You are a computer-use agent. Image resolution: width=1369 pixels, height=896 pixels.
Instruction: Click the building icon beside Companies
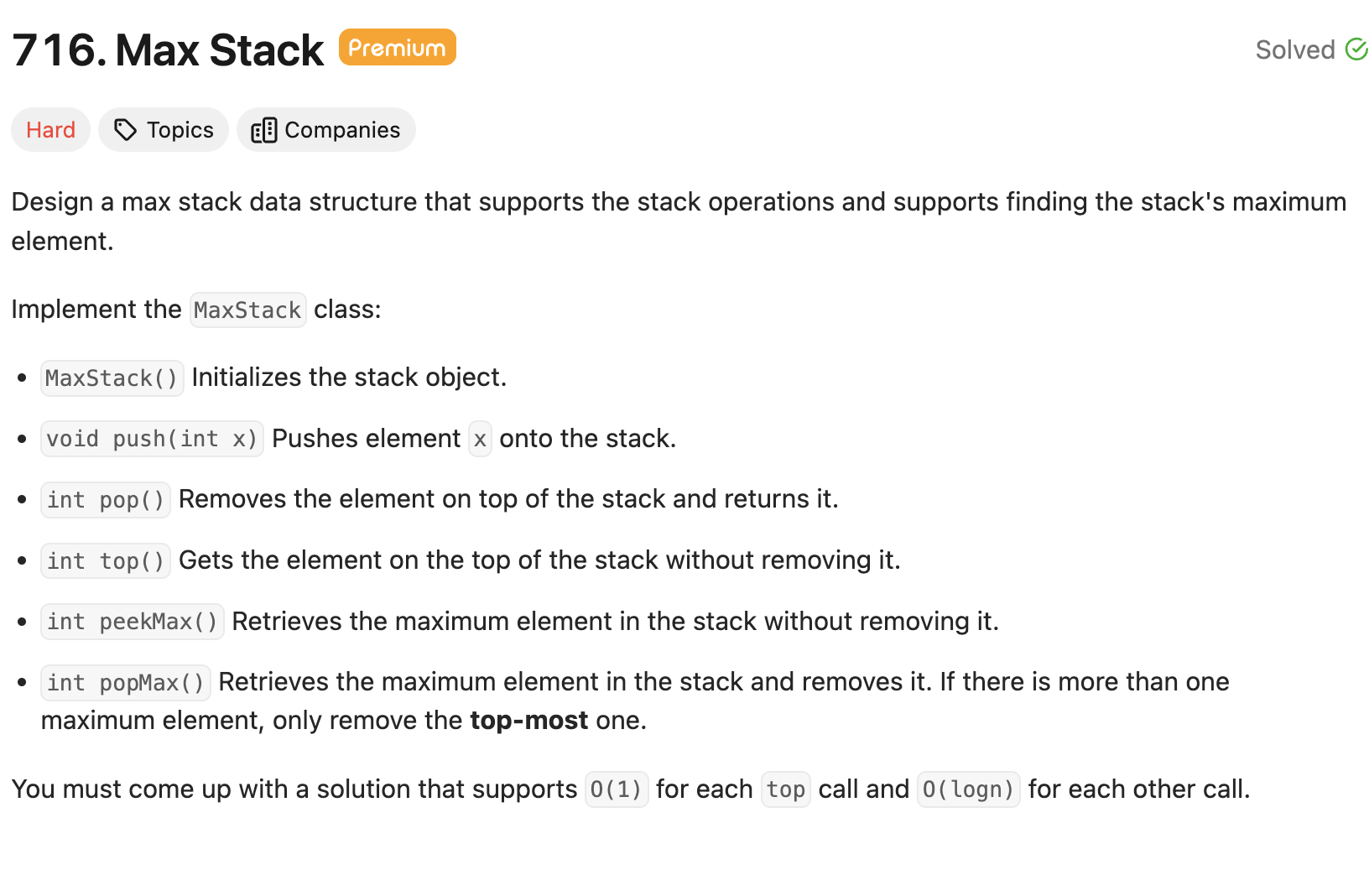tap(264, 130)
